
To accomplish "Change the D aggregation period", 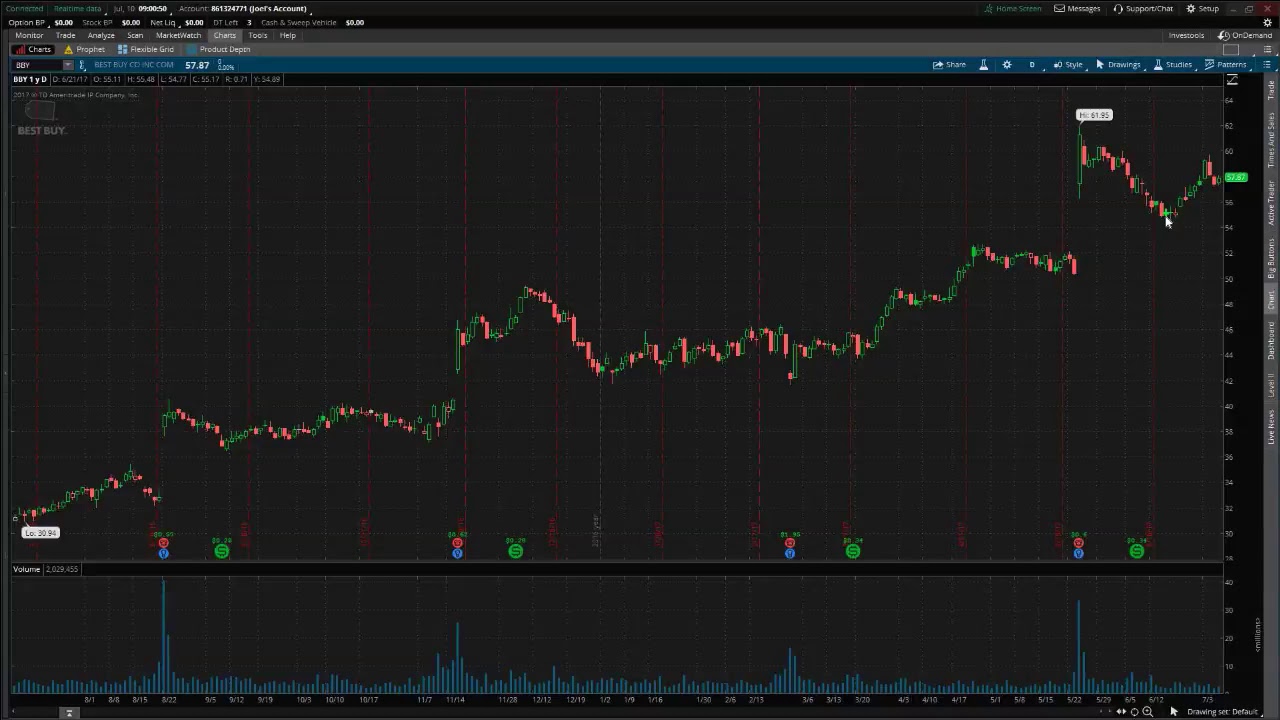I will click(1032, 65).
